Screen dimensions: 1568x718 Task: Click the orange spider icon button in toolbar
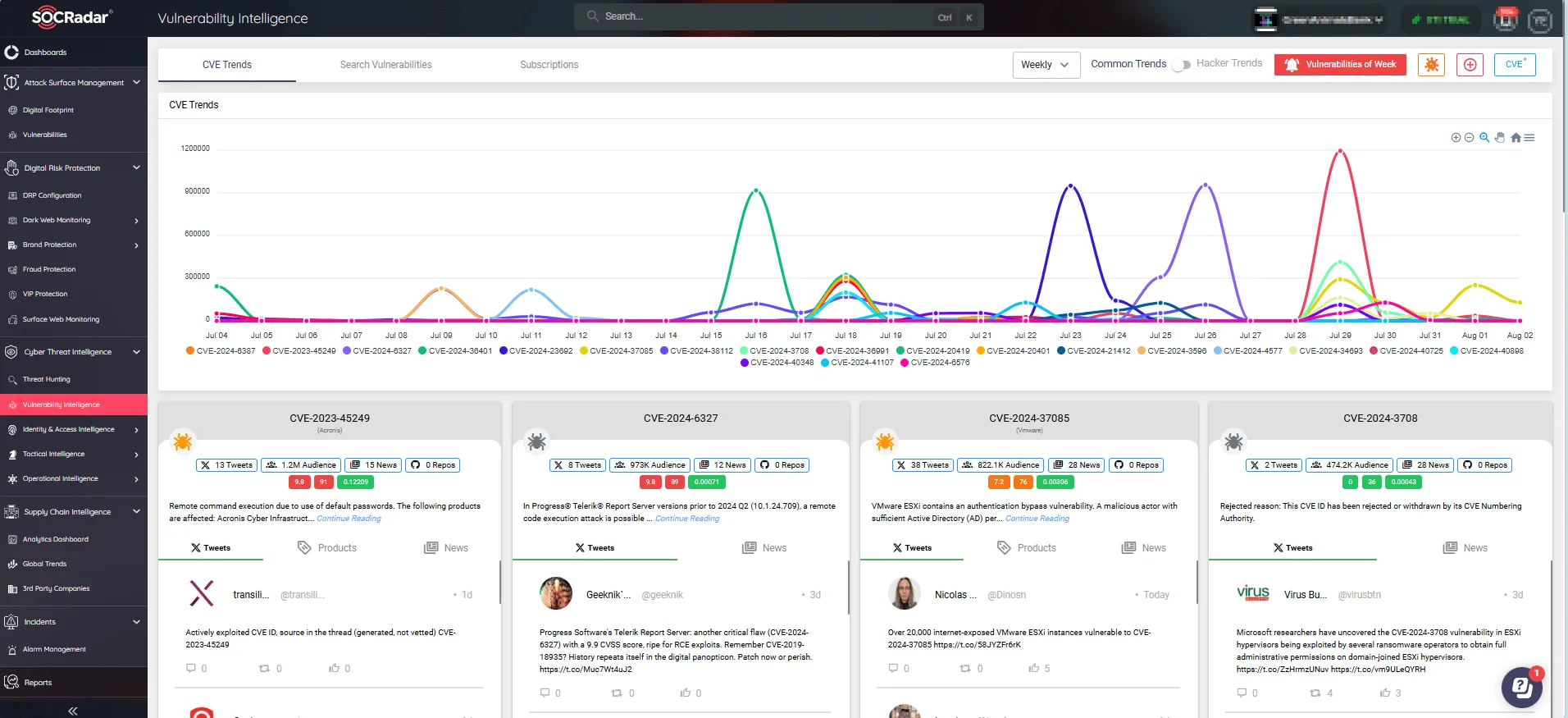[1432, 65]
